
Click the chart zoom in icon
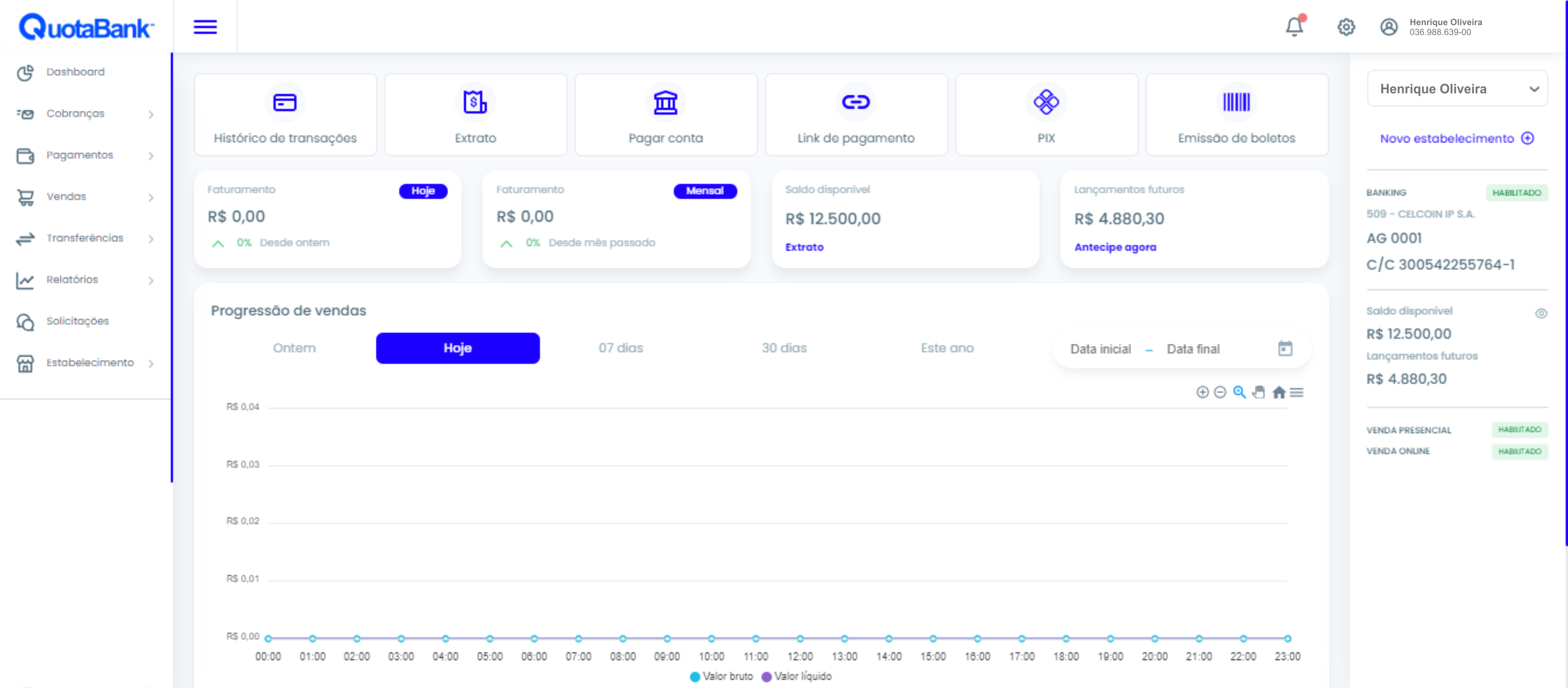[x=1202, y=392]
